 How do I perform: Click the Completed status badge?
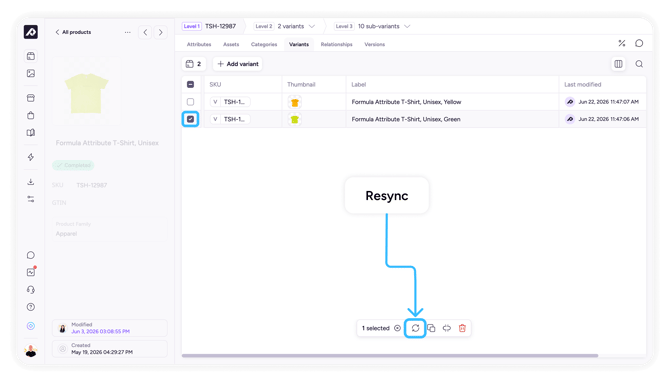tap(73, 165)
